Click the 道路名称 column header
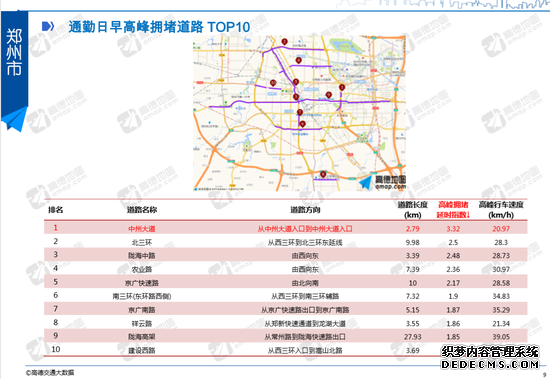Viewport: 550px width, 379px height. [x=142, y=210]
